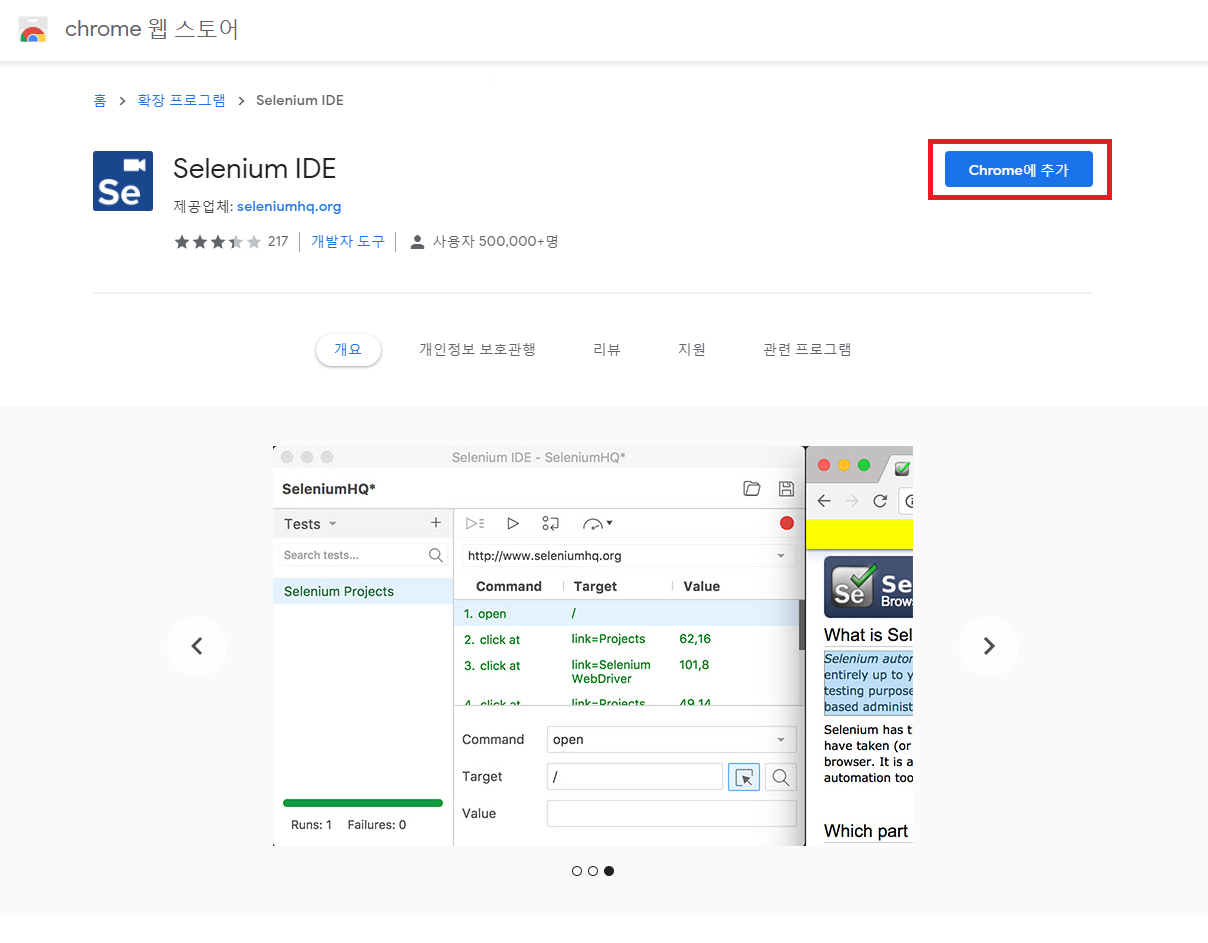
Task: Click the Value column header
Action: click(702, 586)
